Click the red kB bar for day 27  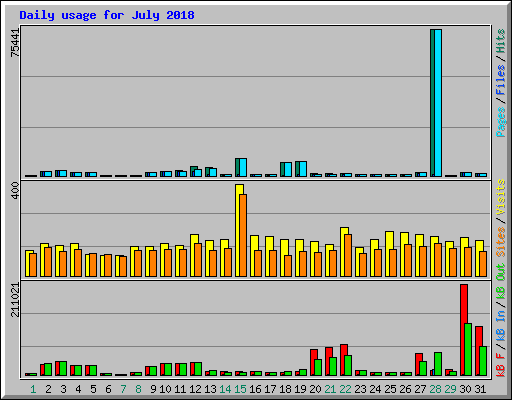point(419,365)
